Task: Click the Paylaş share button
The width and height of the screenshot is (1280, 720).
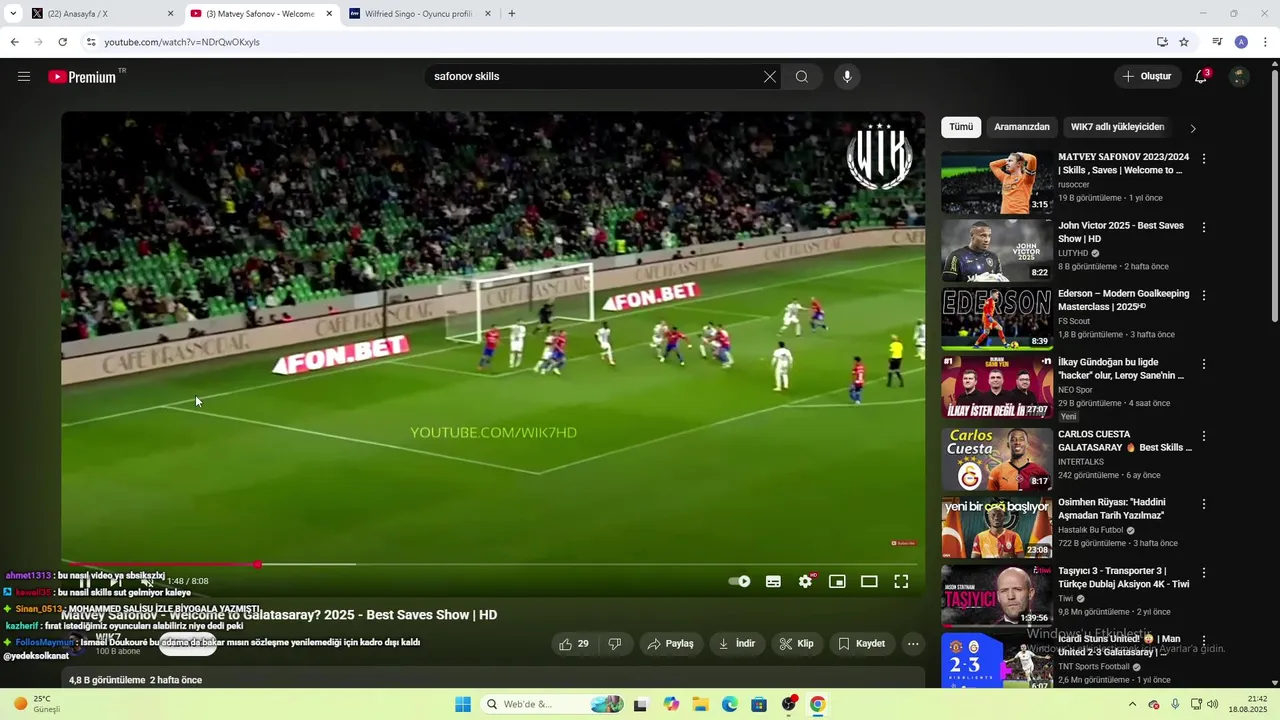Action: [670, 644]
